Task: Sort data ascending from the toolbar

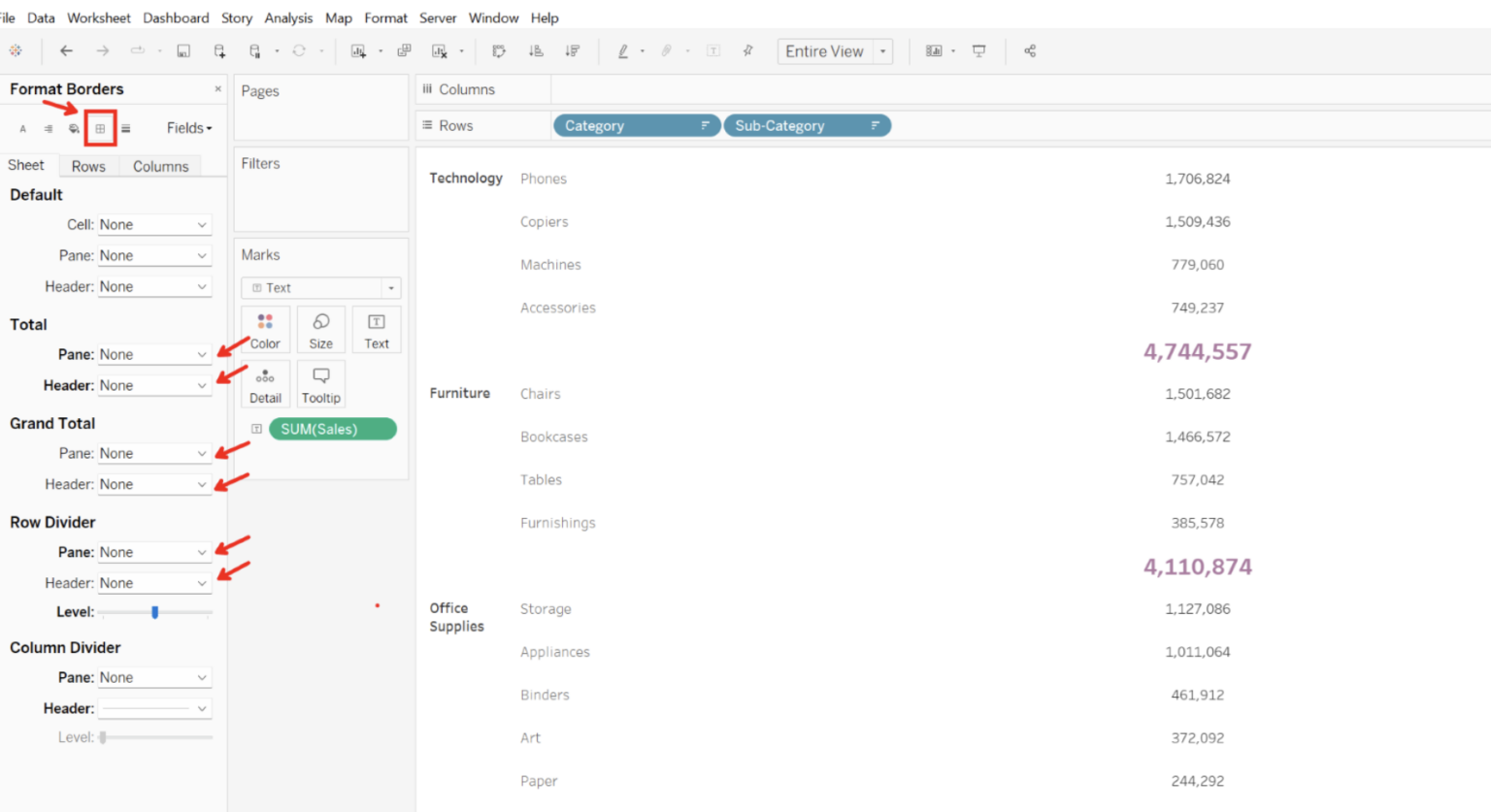Action: click(536, 50)
